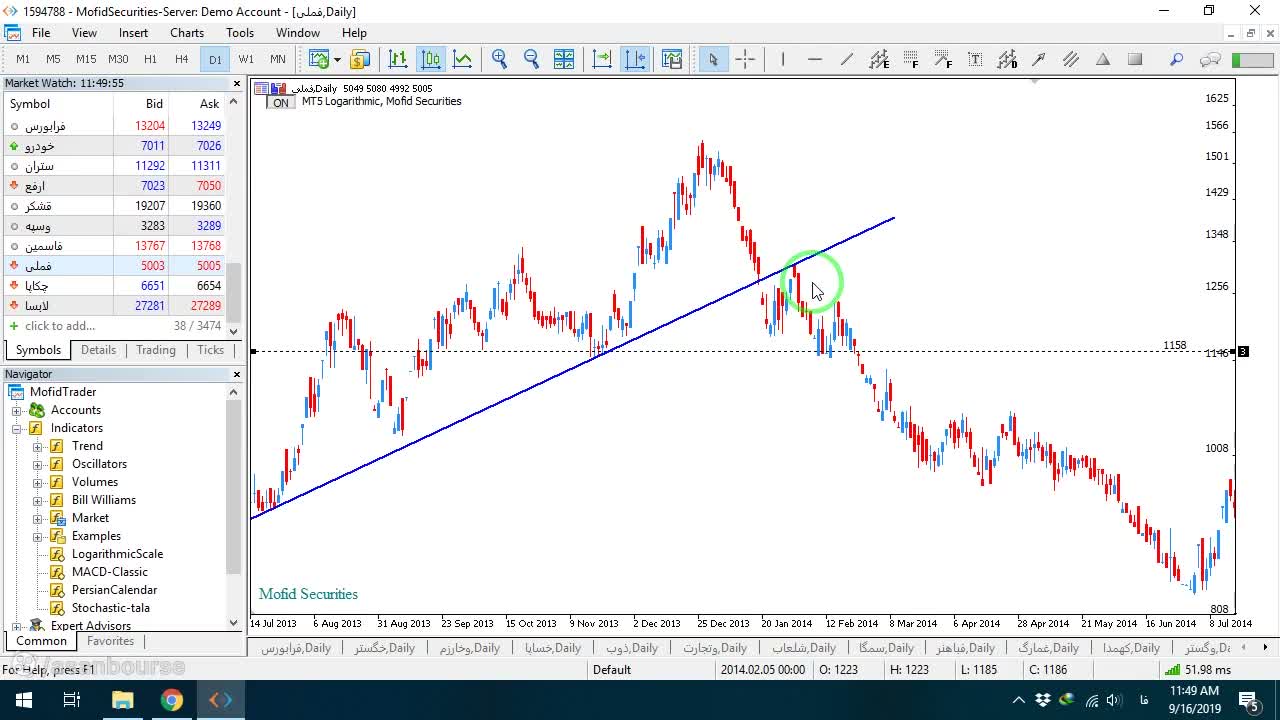Select the crosshair tool

(745, 59)
